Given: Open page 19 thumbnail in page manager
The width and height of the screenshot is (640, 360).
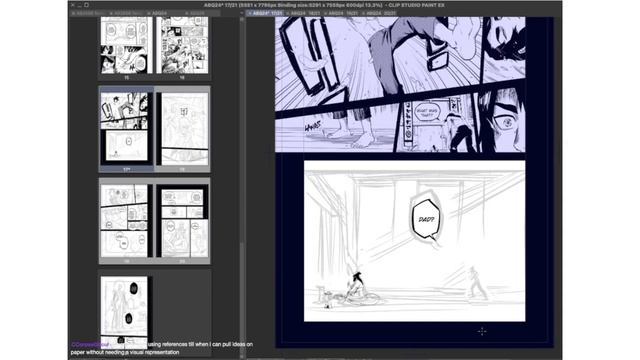Looking at the screenshot, I should [x=127, y=220].
